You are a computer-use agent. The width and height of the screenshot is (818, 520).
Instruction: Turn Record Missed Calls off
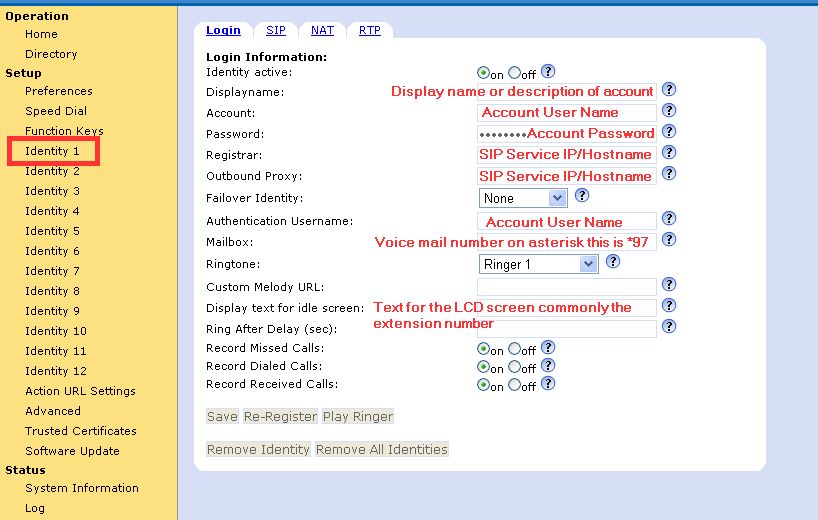pos(514,348)
